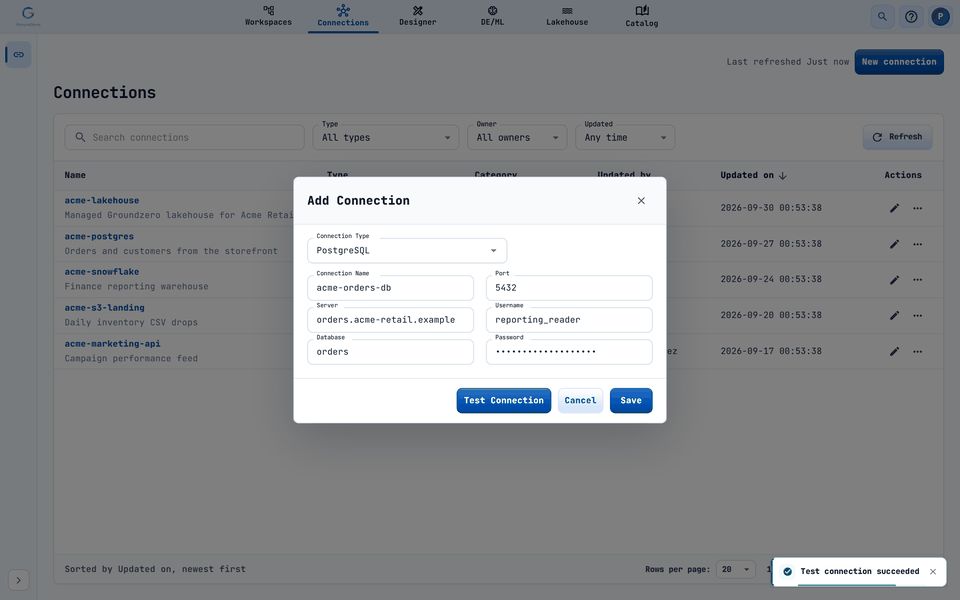
Task: Click the New connection button
Action: (899, 62)
